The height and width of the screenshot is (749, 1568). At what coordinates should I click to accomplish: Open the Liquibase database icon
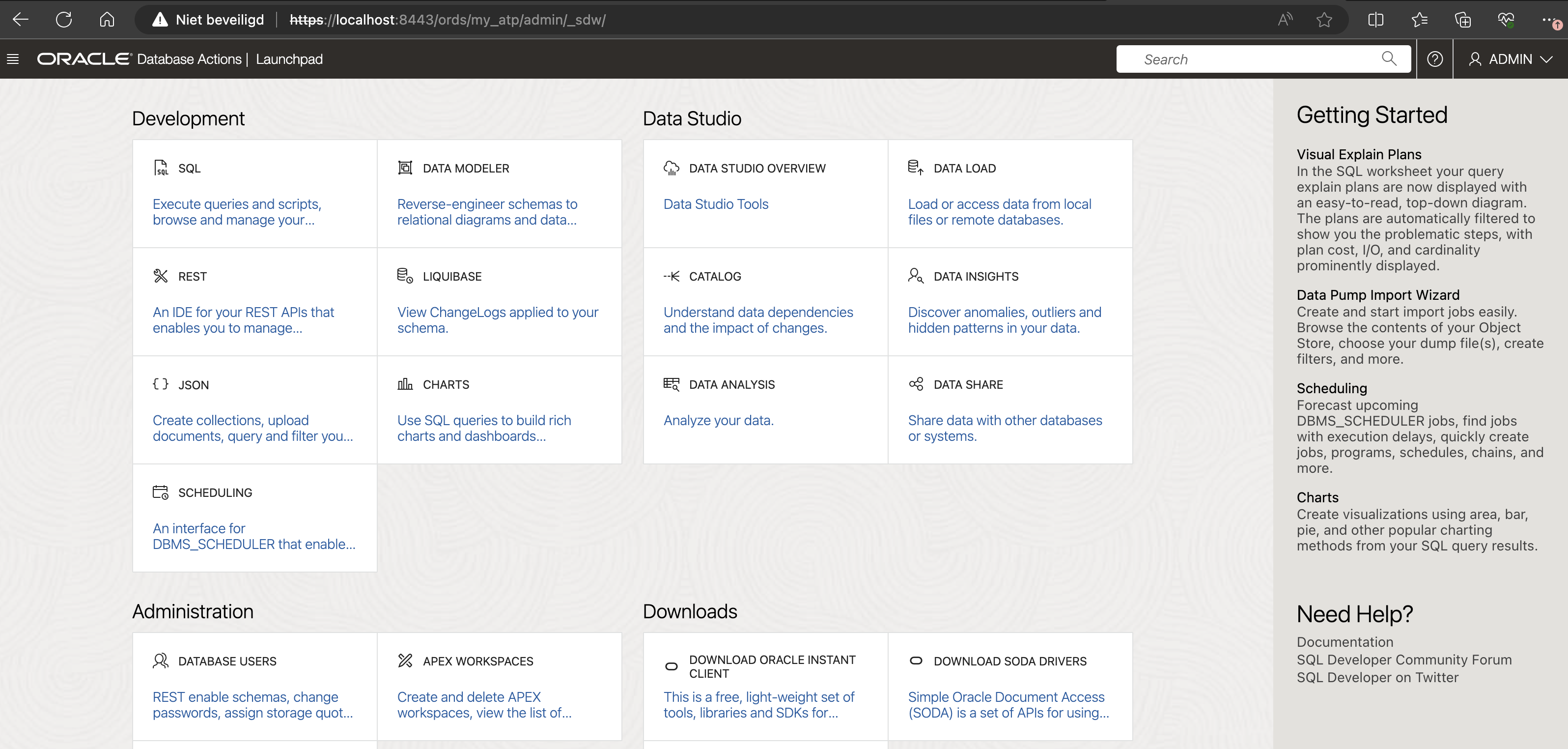click(405, 276)
